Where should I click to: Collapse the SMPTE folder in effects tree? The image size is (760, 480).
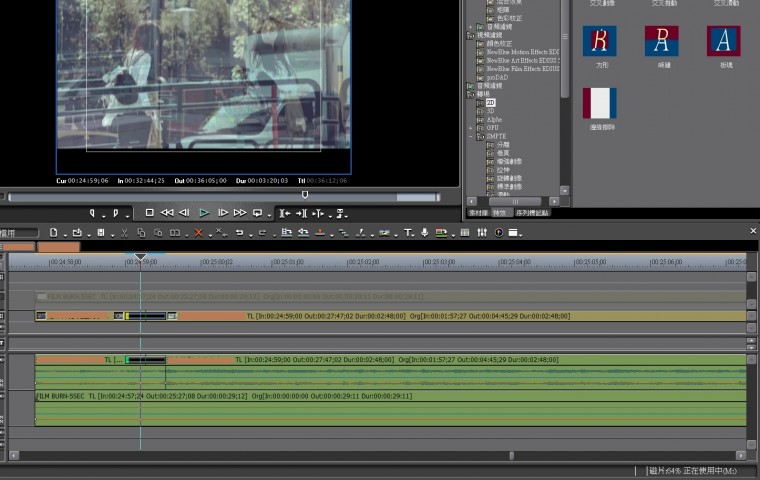(x=470, y=136)
